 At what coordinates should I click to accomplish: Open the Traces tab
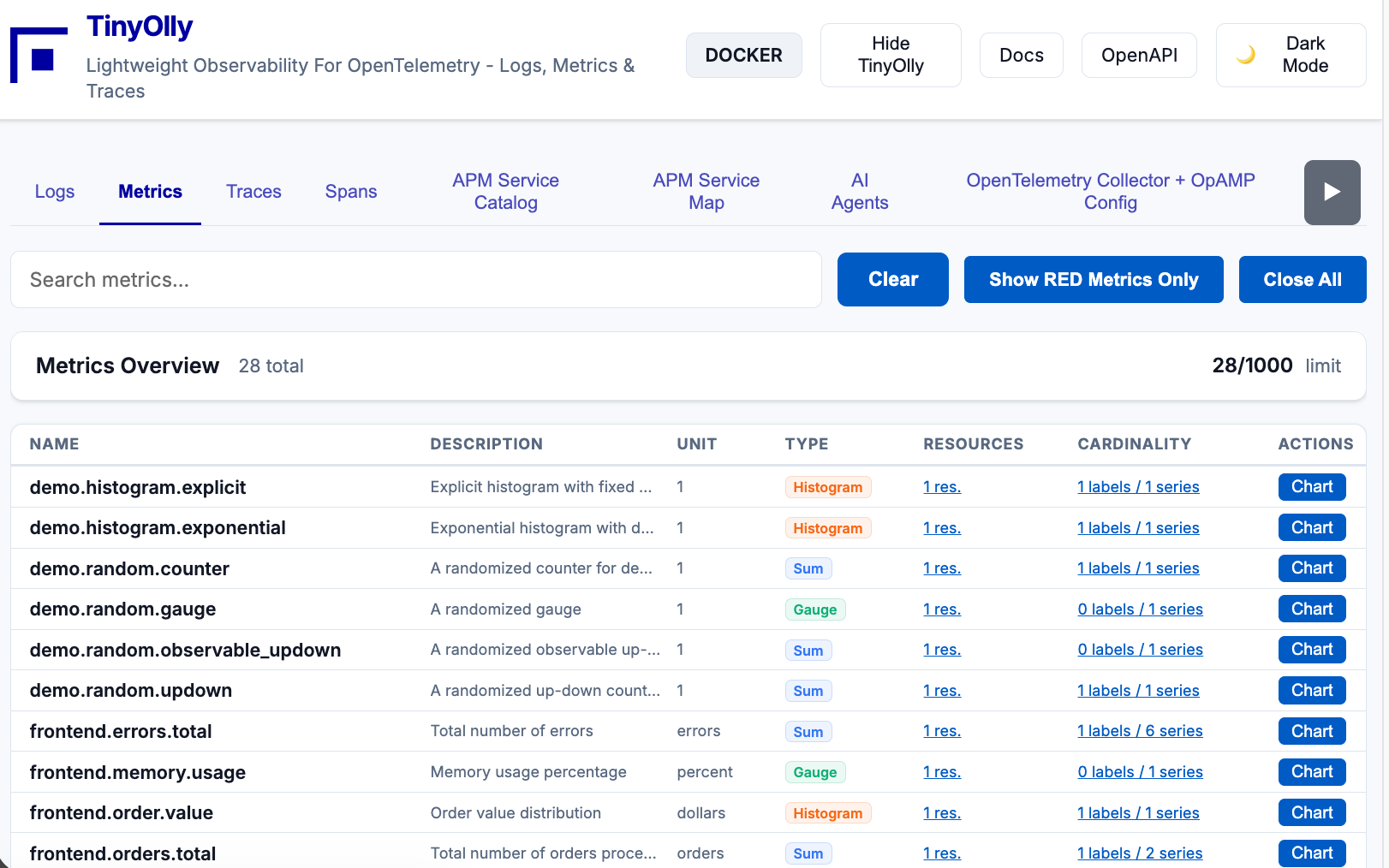[253, 192]
